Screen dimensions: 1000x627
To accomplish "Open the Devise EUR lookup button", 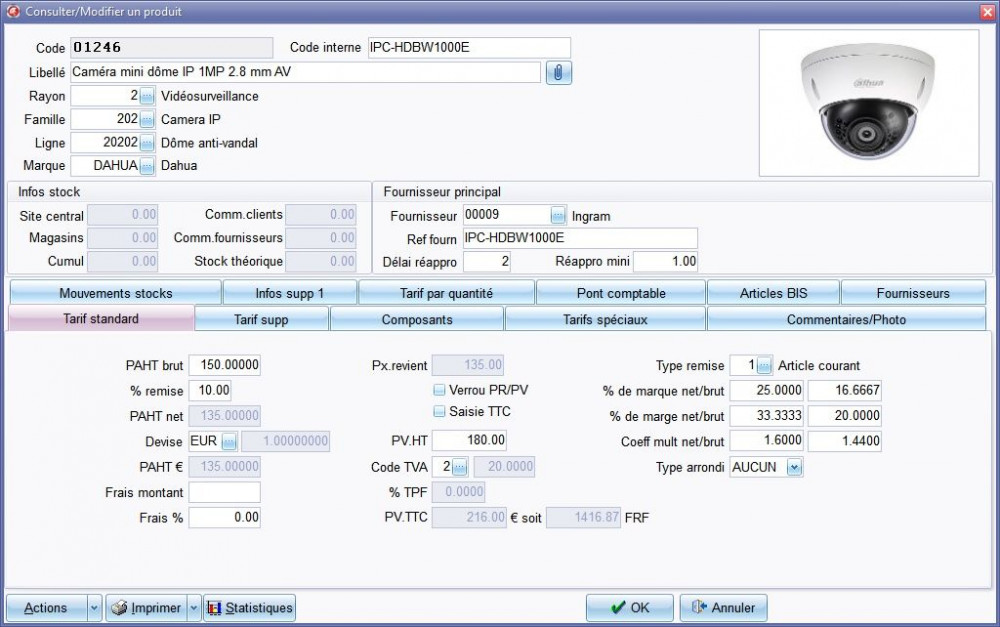I will (x=228, y=441).
